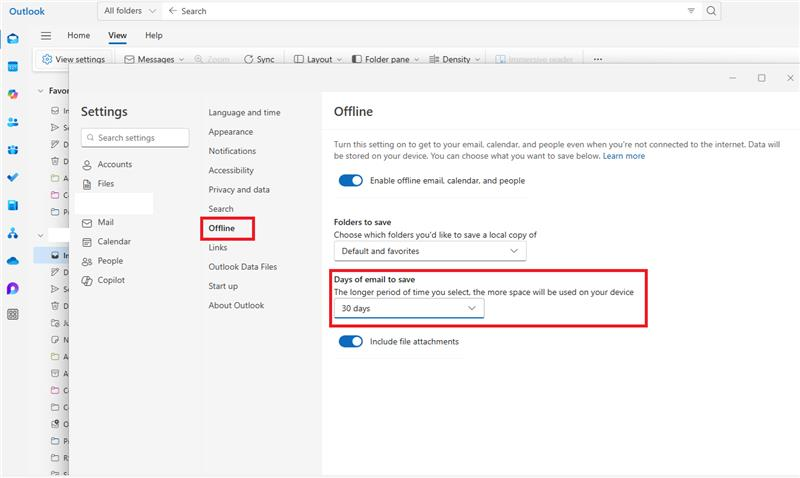
Task: Open the Calendar app in left rail
Action: [x=13, y=66]
